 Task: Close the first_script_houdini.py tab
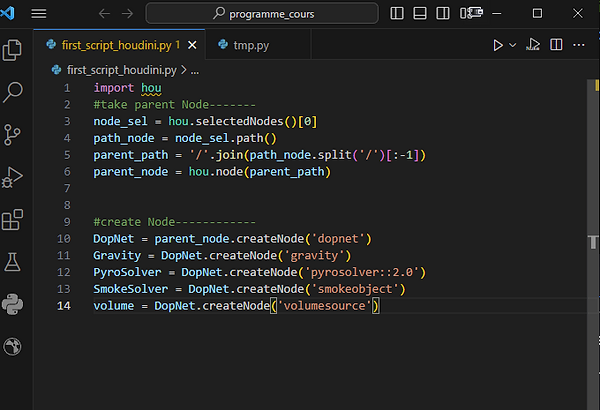pos(192,45)
